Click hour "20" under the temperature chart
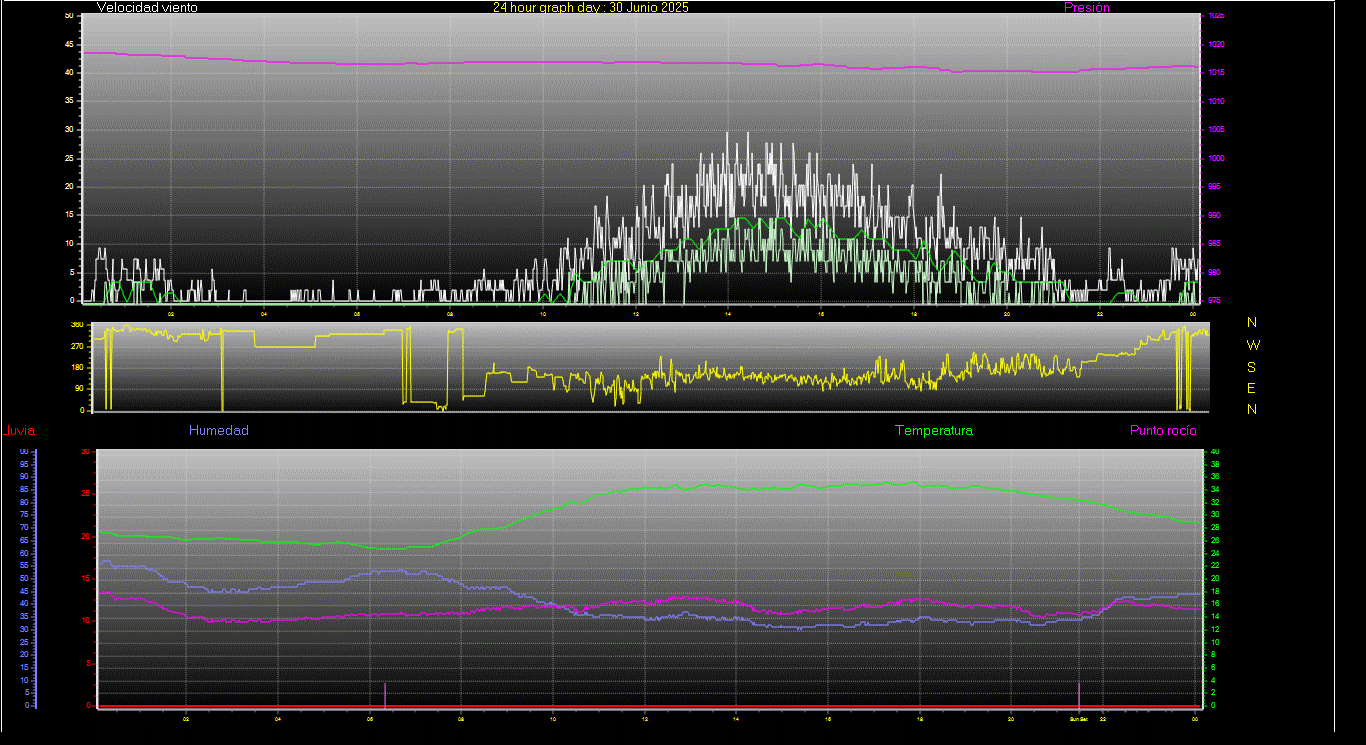Screen dimensions: 1366x745 point(1011,718)
